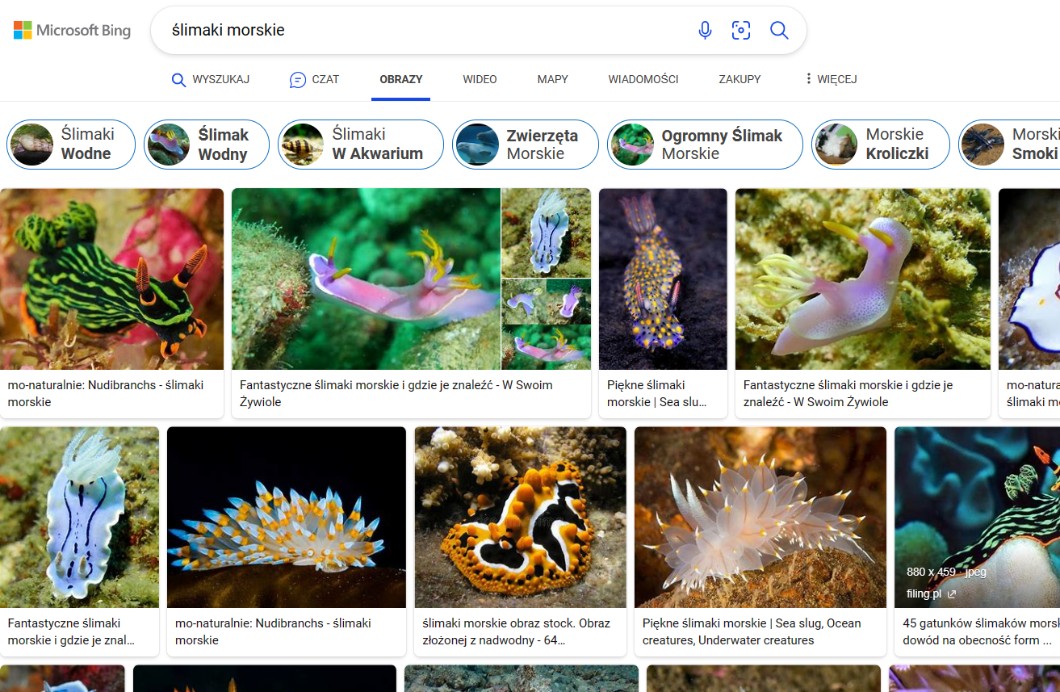
Task: Click the magnifying glass search button
Action: coord(779,30)
